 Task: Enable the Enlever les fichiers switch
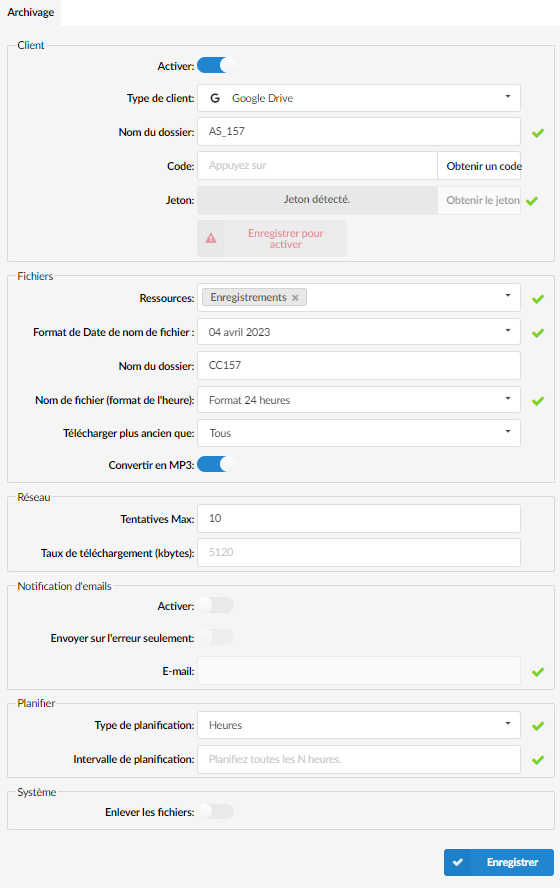[216, 812]
